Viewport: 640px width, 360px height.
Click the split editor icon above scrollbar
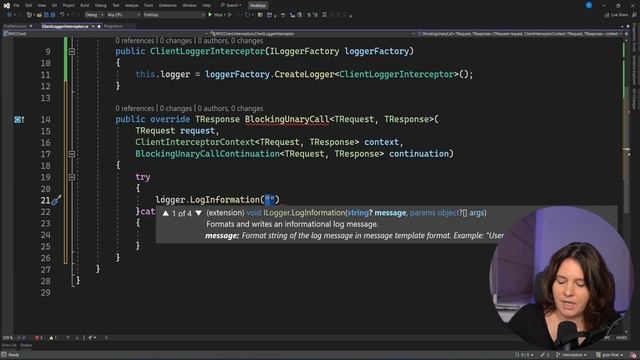627,34
